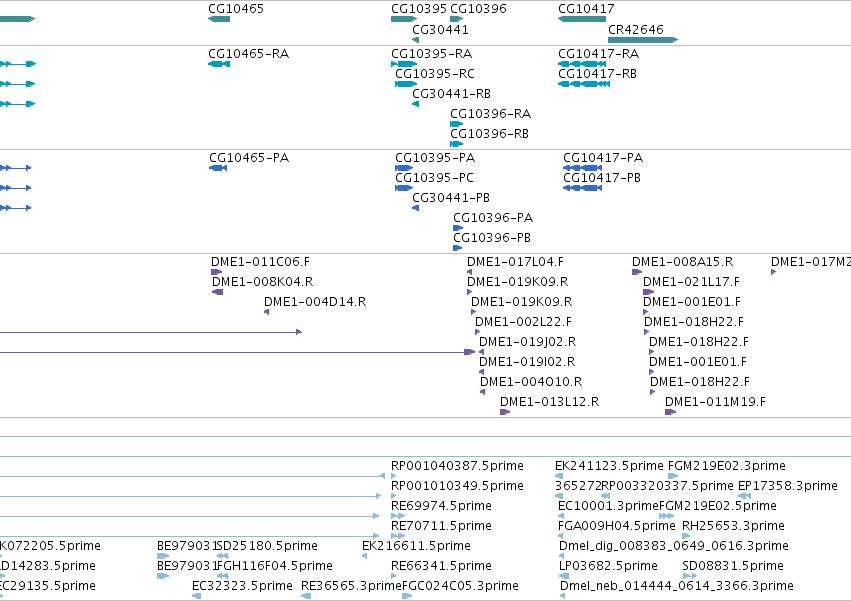Click the DME1-011M19.F feature label
Viewport: 851px width, 601px height.
715,402
